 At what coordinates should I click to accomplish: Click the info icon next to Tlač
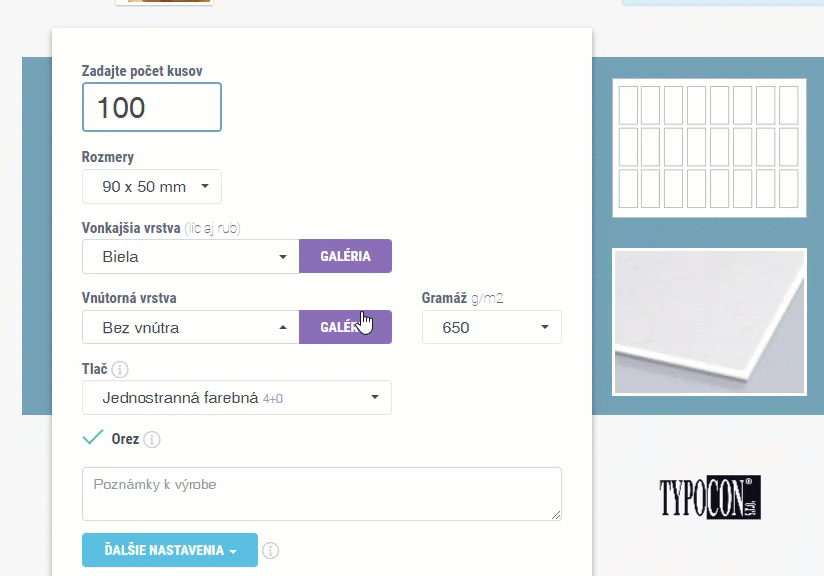(120, 369)
